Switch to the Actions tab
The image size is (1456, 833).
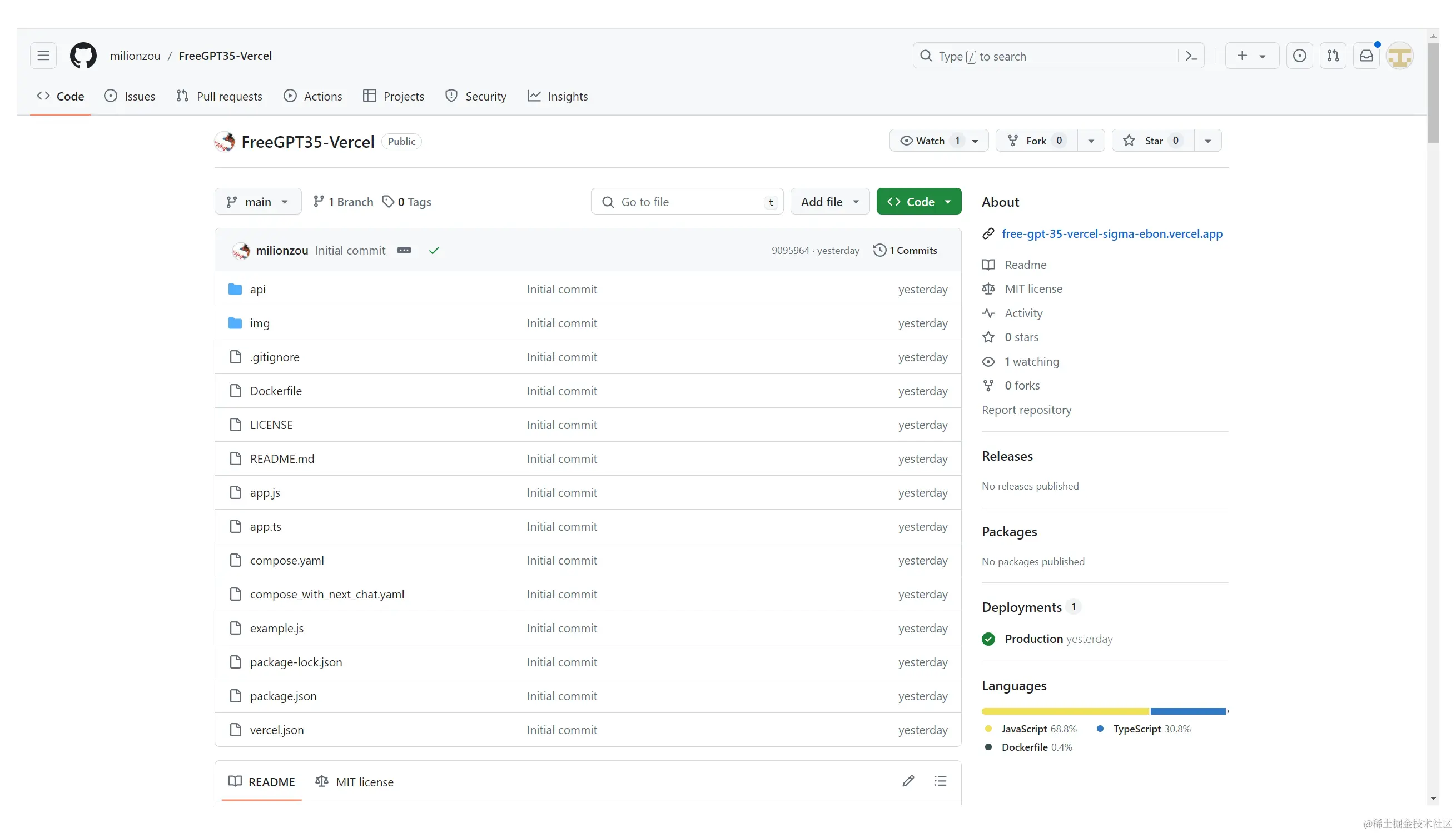pos(312,96)
